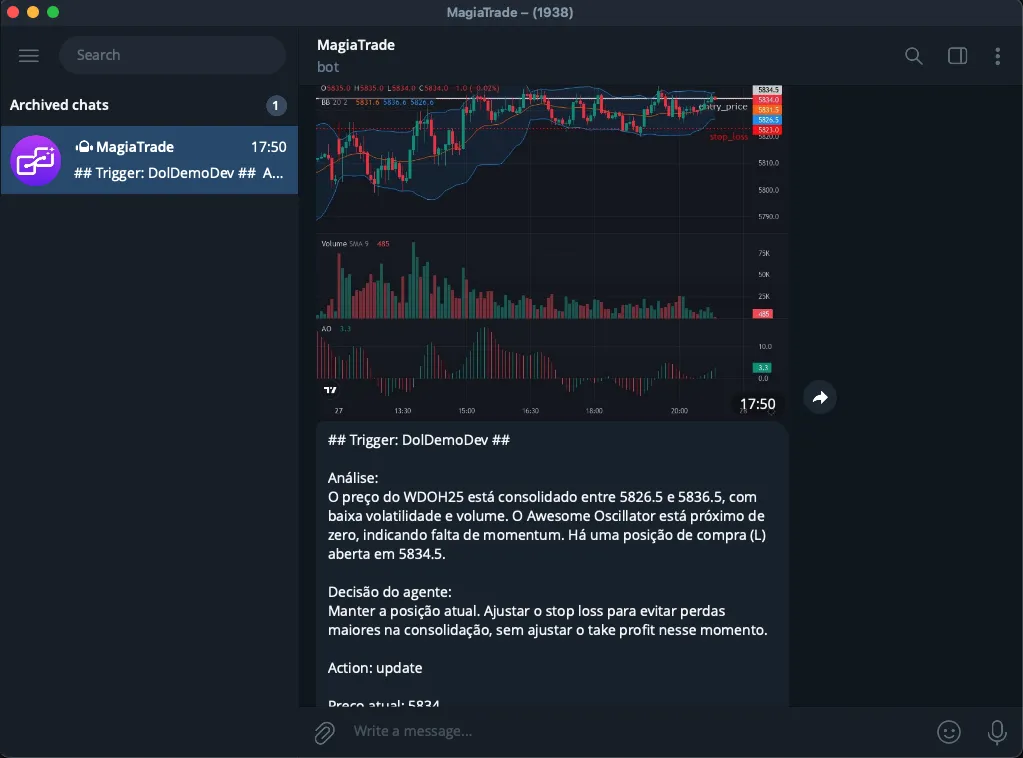
Task: Open the three-dot chat options menu
Action: (998, 56)
